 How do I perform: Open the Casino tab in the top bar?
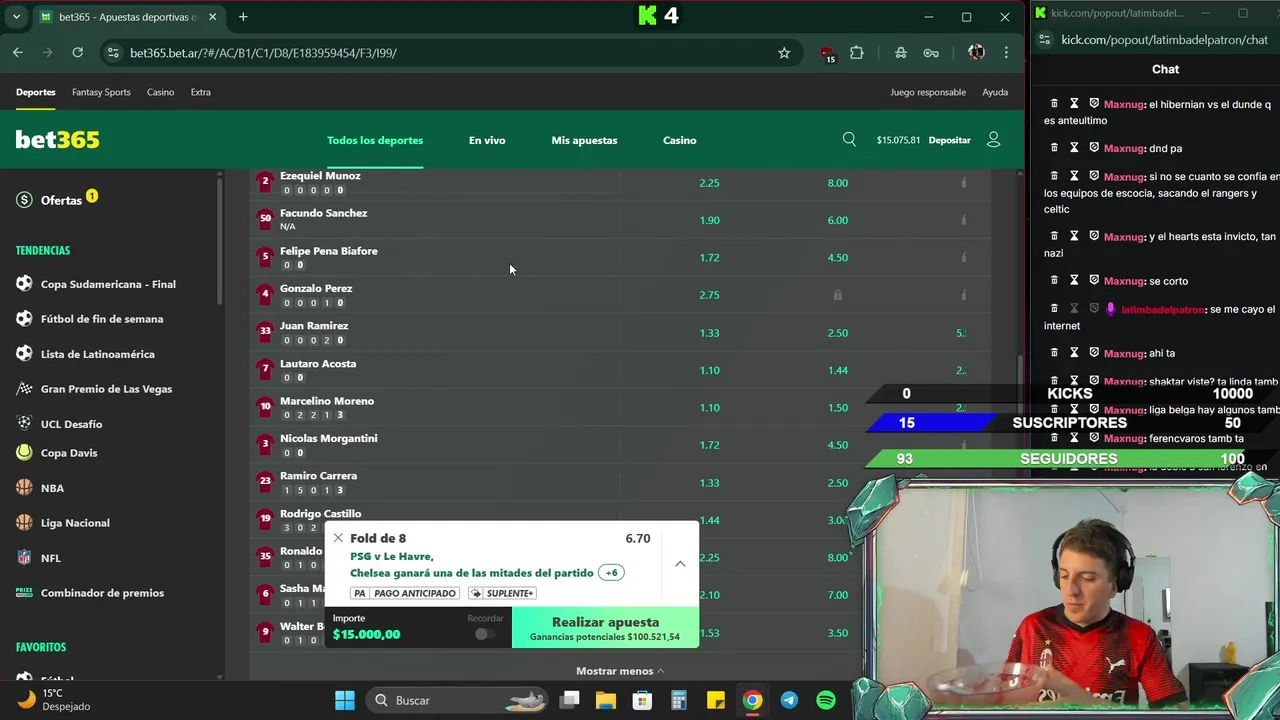(x=160, y=92)
